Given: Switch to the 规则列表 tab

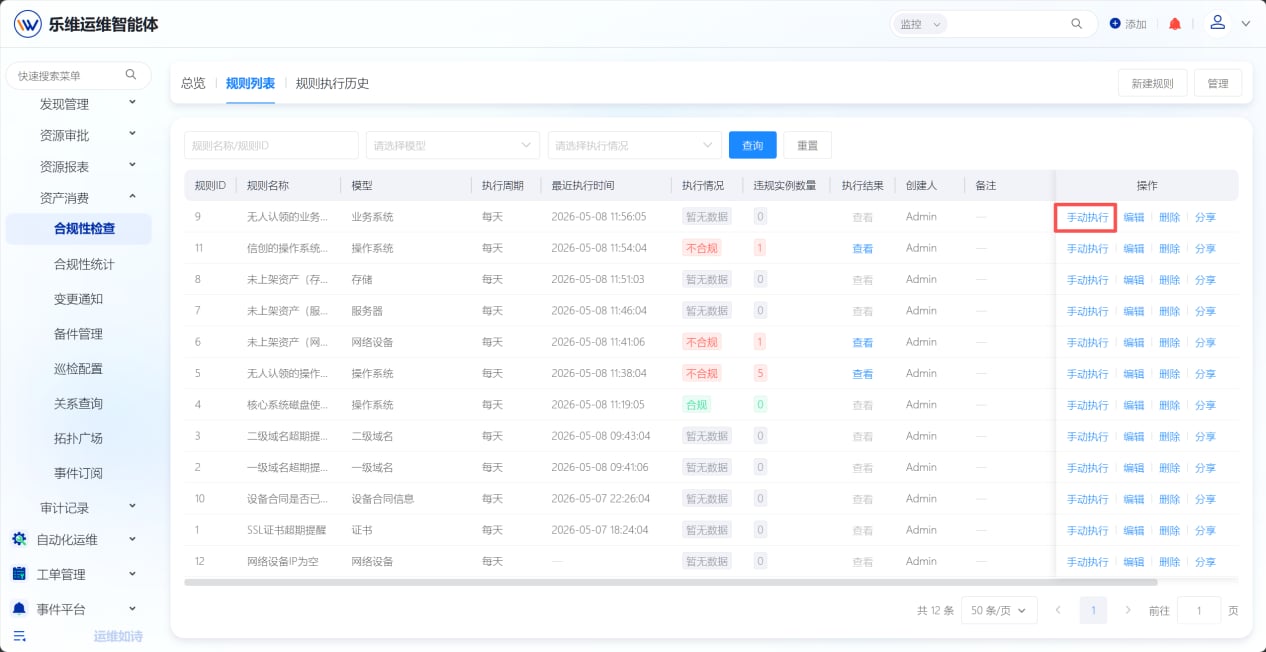Looking at the screenshot, I should (x=250, y=83).
